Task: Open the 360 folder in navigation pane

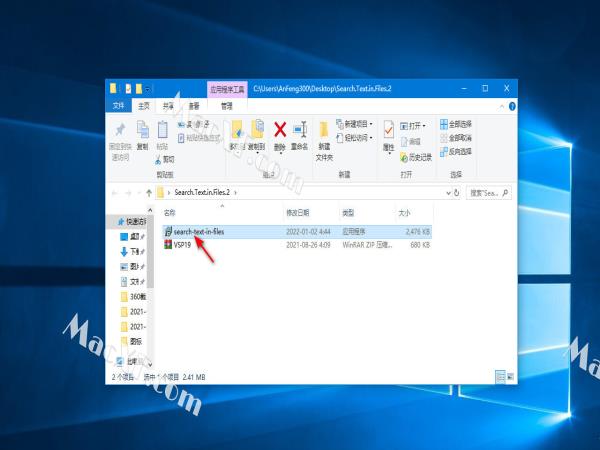Action: coord(133,297)
